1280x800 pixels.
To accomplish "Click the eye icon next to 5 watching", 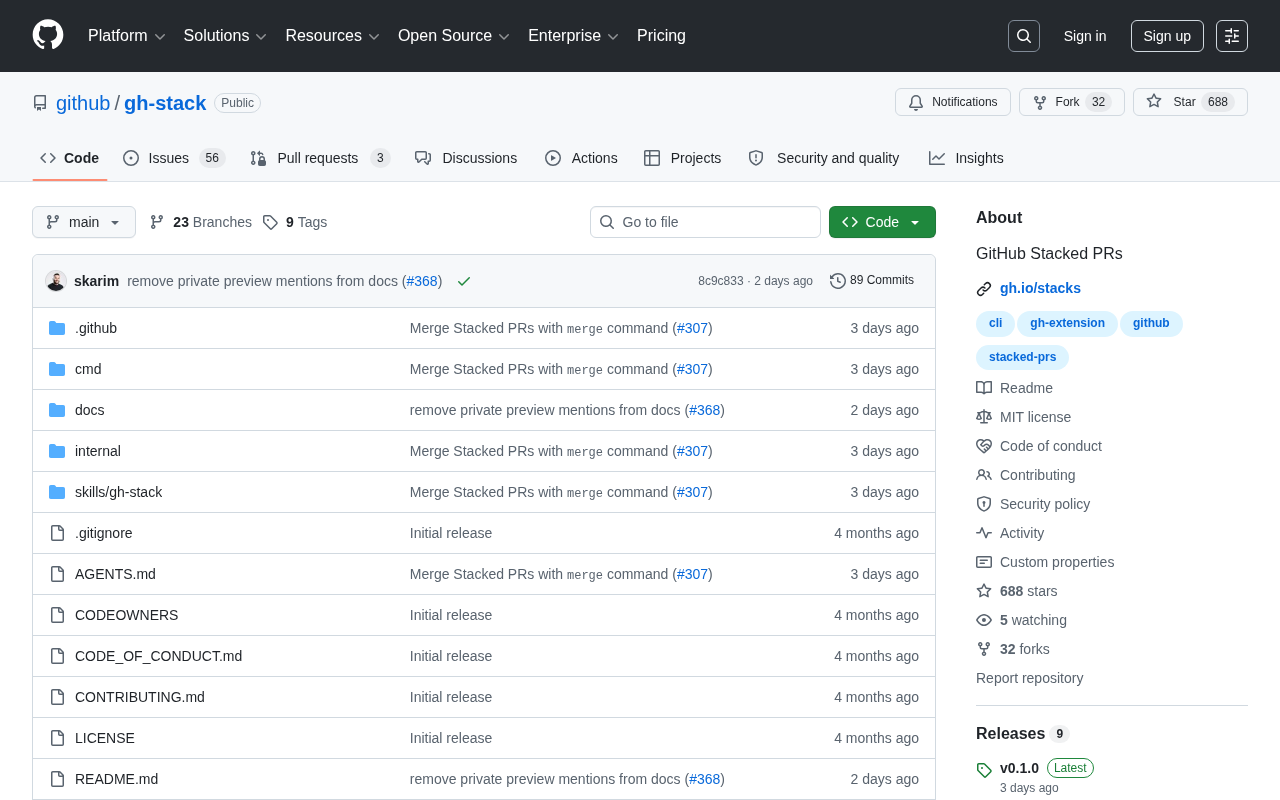I will pos(984,620).
